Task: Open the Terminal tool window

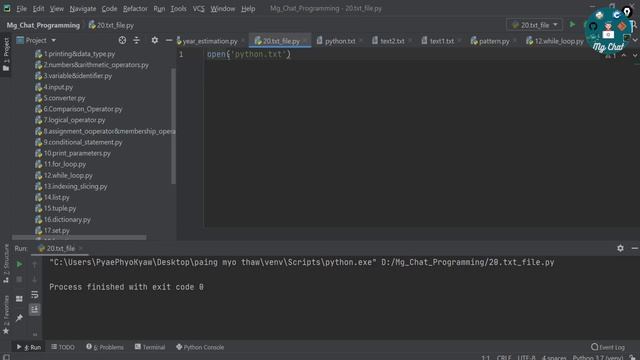Action: 150,347
